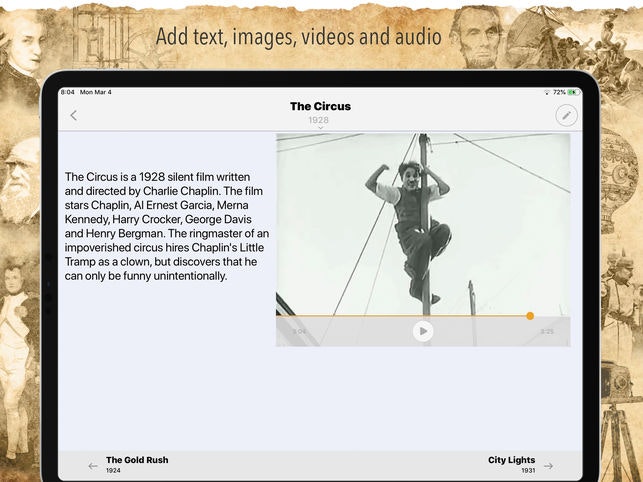Click the orange video progress knob
Viewport: 643px width, 482px height.
click(x=530, y=315)
